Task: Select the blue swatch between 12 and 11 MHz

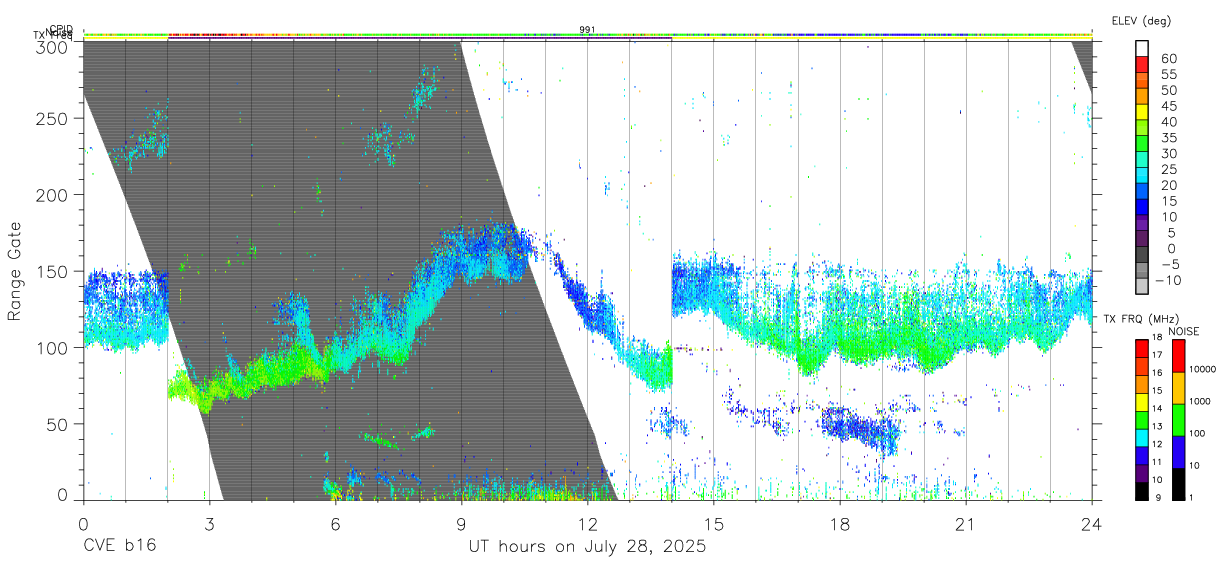Action: [1141, 453]
